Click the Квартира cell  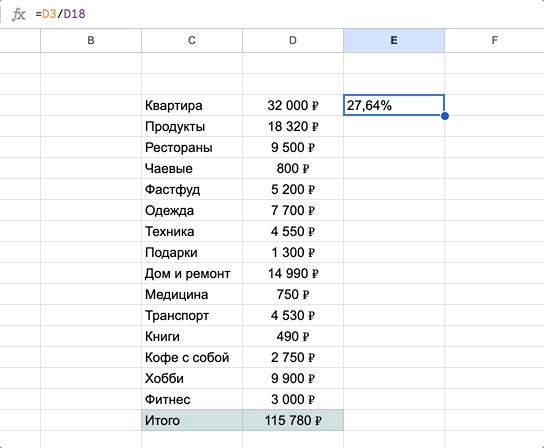pyautogui.click(x=192, y=105)
